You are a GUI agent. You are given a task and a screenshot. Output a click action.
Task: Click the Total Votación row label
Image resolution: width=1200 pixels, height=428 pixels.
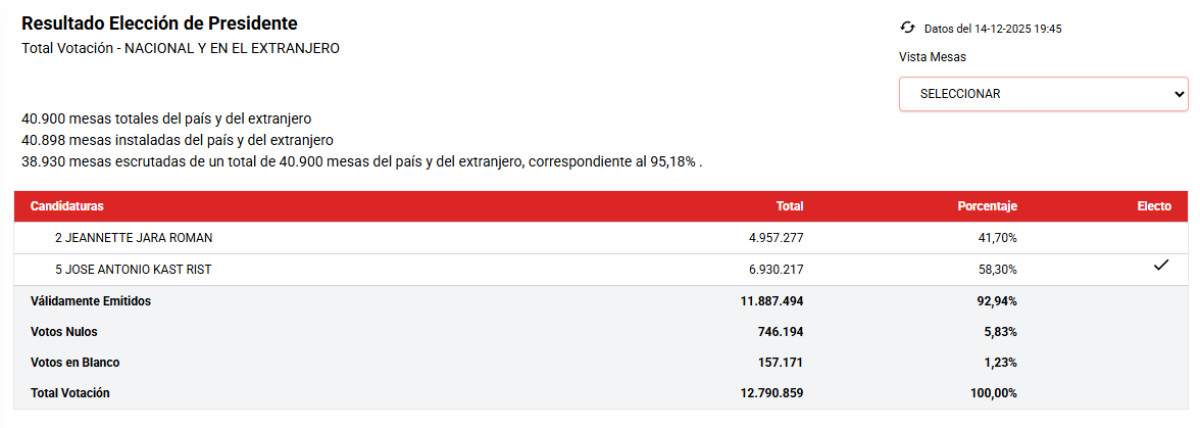pyautogui.click(x=70, y=393)
